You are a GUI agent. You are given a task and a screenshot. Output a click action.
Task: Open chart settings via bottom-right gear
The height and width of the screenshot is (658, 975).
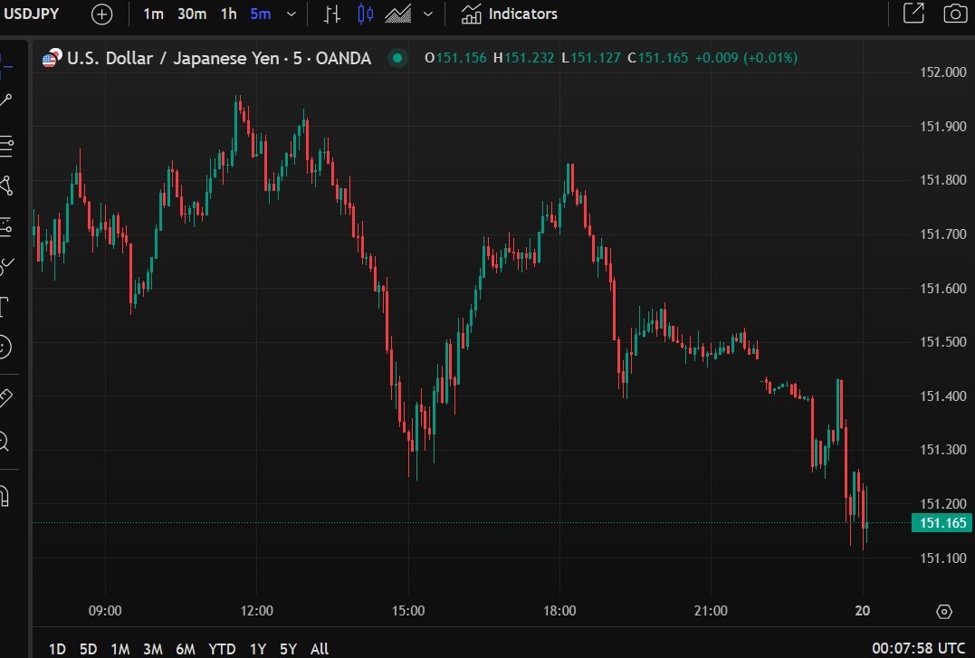pos(944,611)
